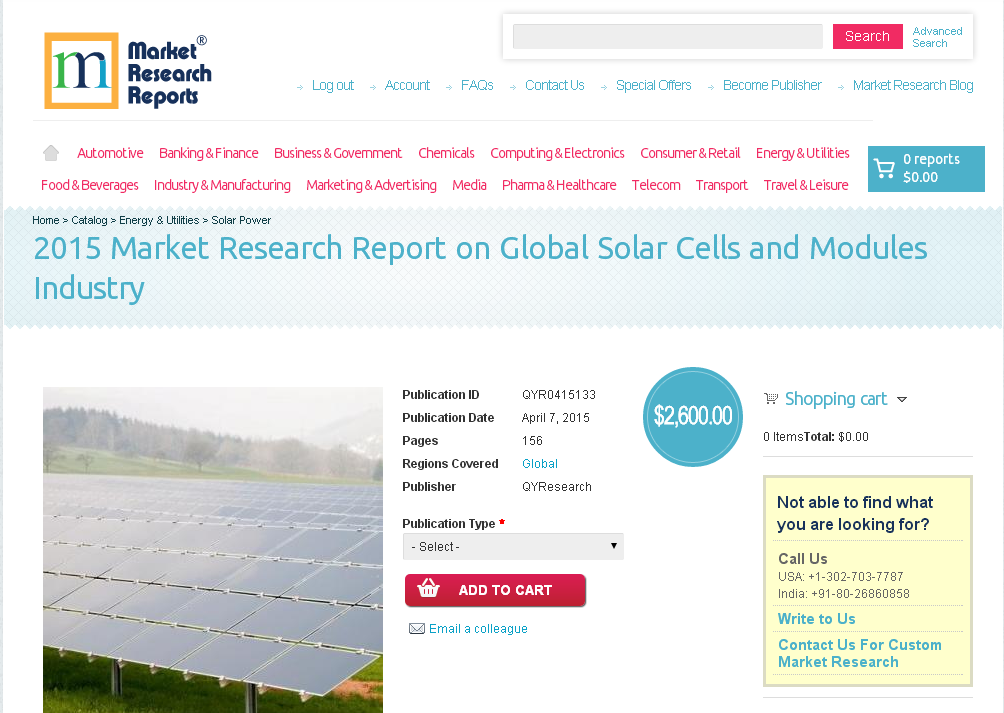Open the Select dropdown to choose license type

[x=513, y=546]
